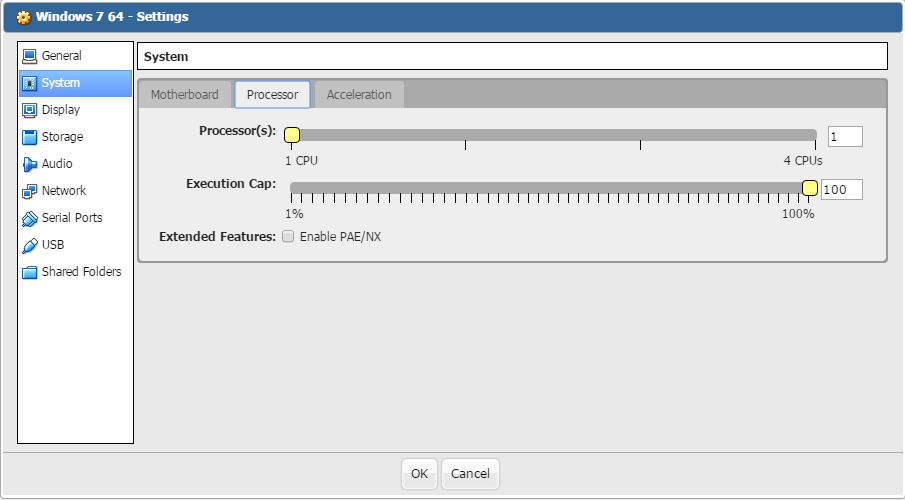Viewport: 905px width, 500px height.
Task: Switch to the Acceleration tab
Action: click(x=359, y=95)
